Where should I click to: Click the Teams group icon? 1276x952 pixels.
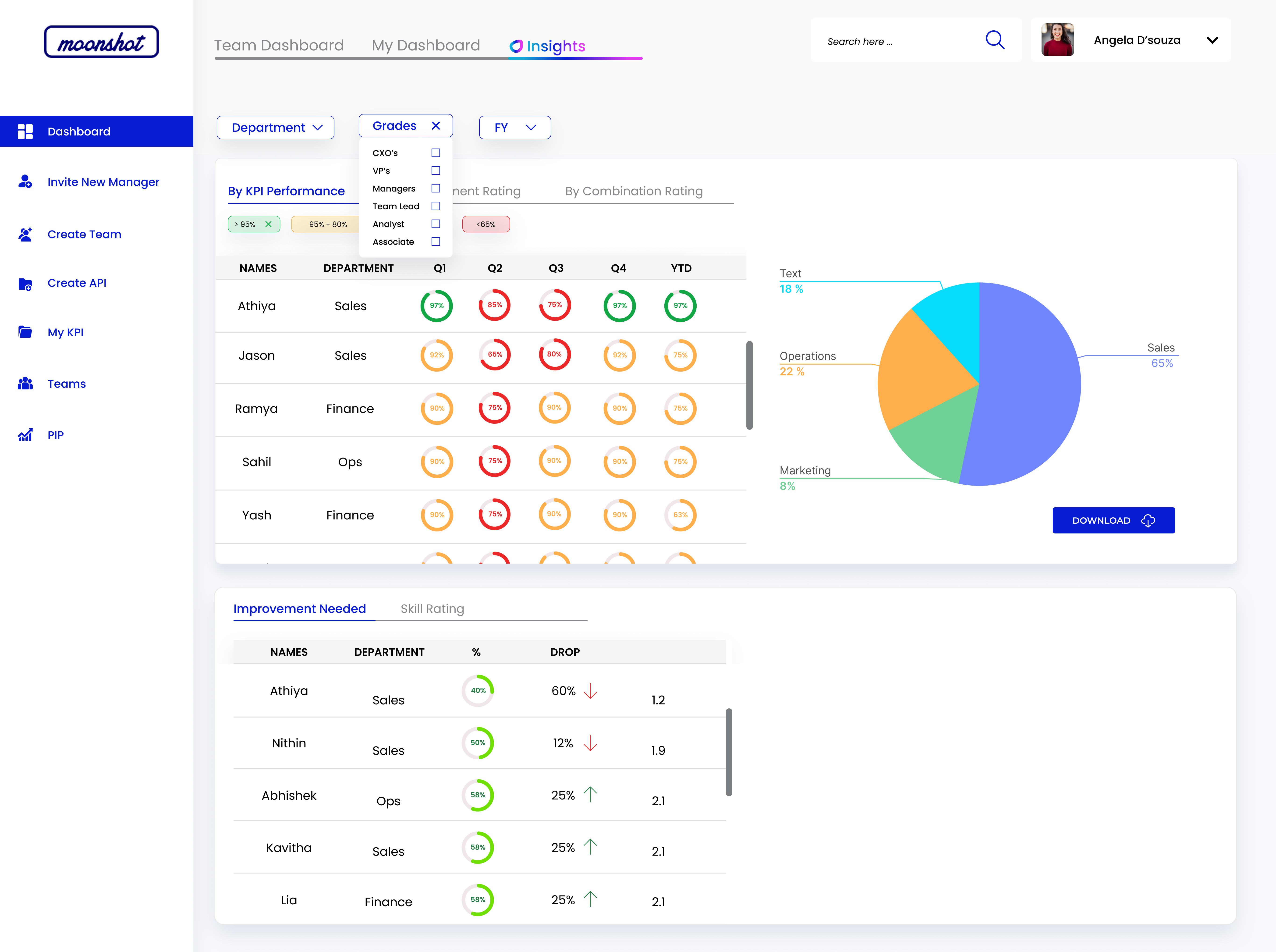click(x=25, y=383)
